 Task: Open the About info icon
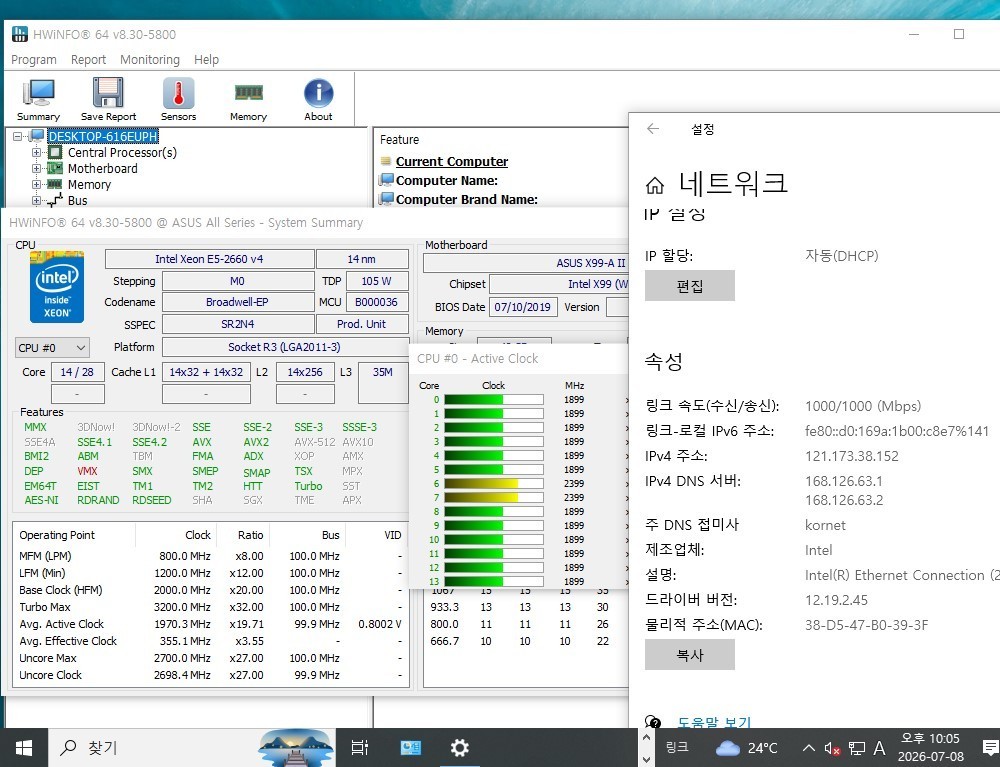click(318, 93)
